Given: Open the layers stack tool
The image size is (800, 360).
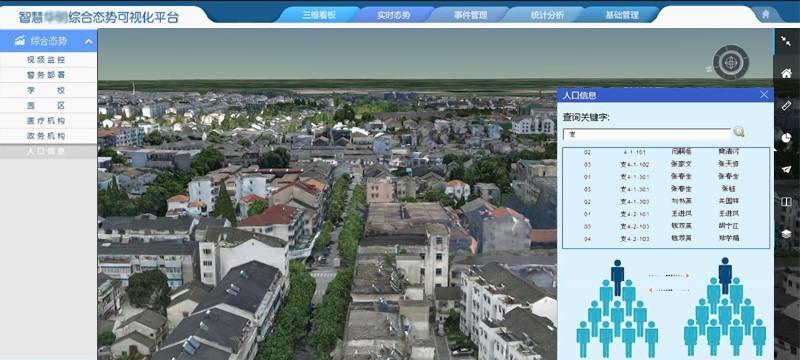Looking at the screenshot, I should pos(786,234).
